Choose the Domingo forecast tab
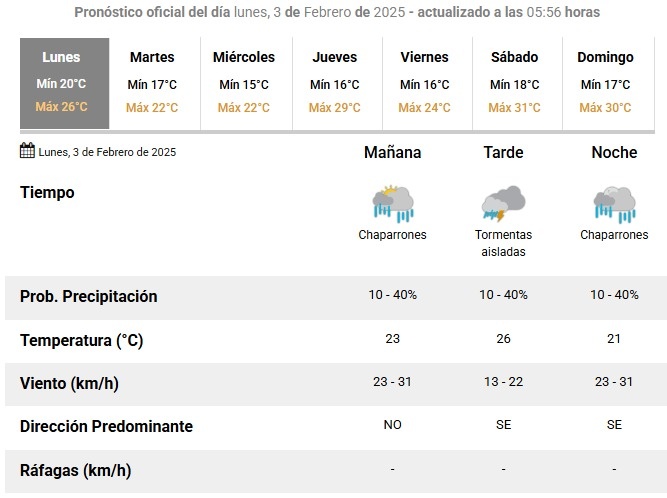Image resolution: width=667 pixels, height=498 pixels. (x=608, y=83)
